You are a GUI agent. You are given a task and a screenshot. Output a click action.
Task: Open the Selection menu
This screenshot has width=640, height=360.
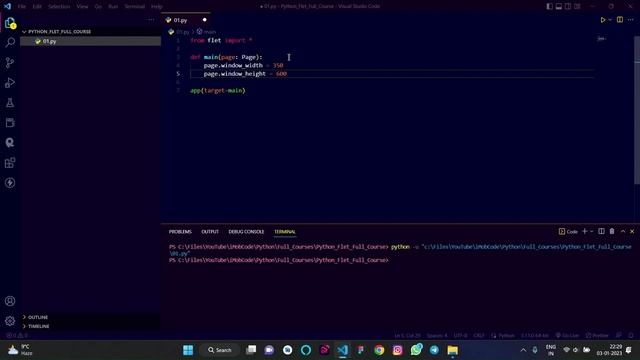coord(59,7)
